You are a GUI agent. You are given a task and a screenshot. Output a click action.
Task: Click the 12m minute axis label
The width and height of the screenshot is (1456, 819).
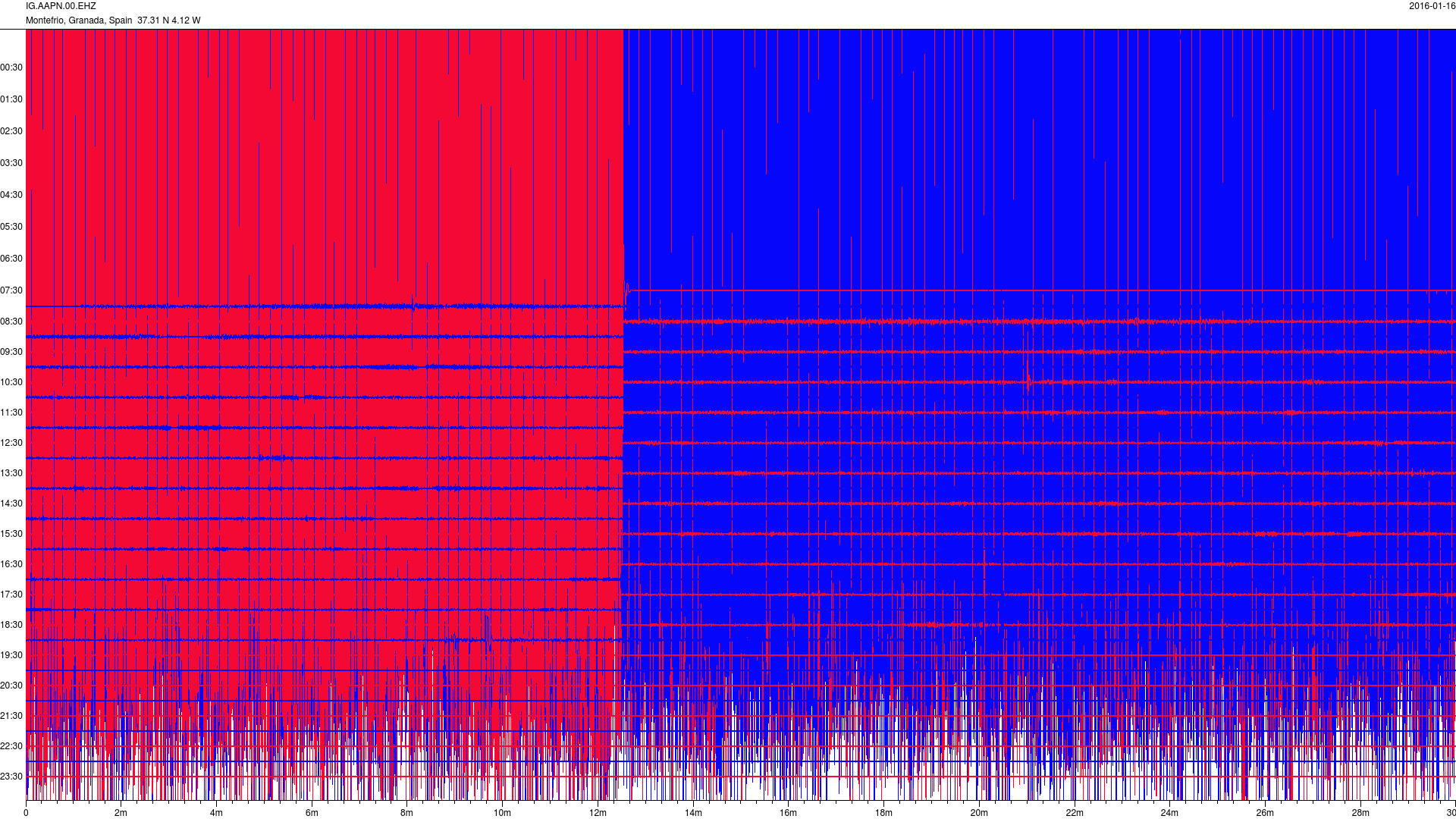(598, 813)
